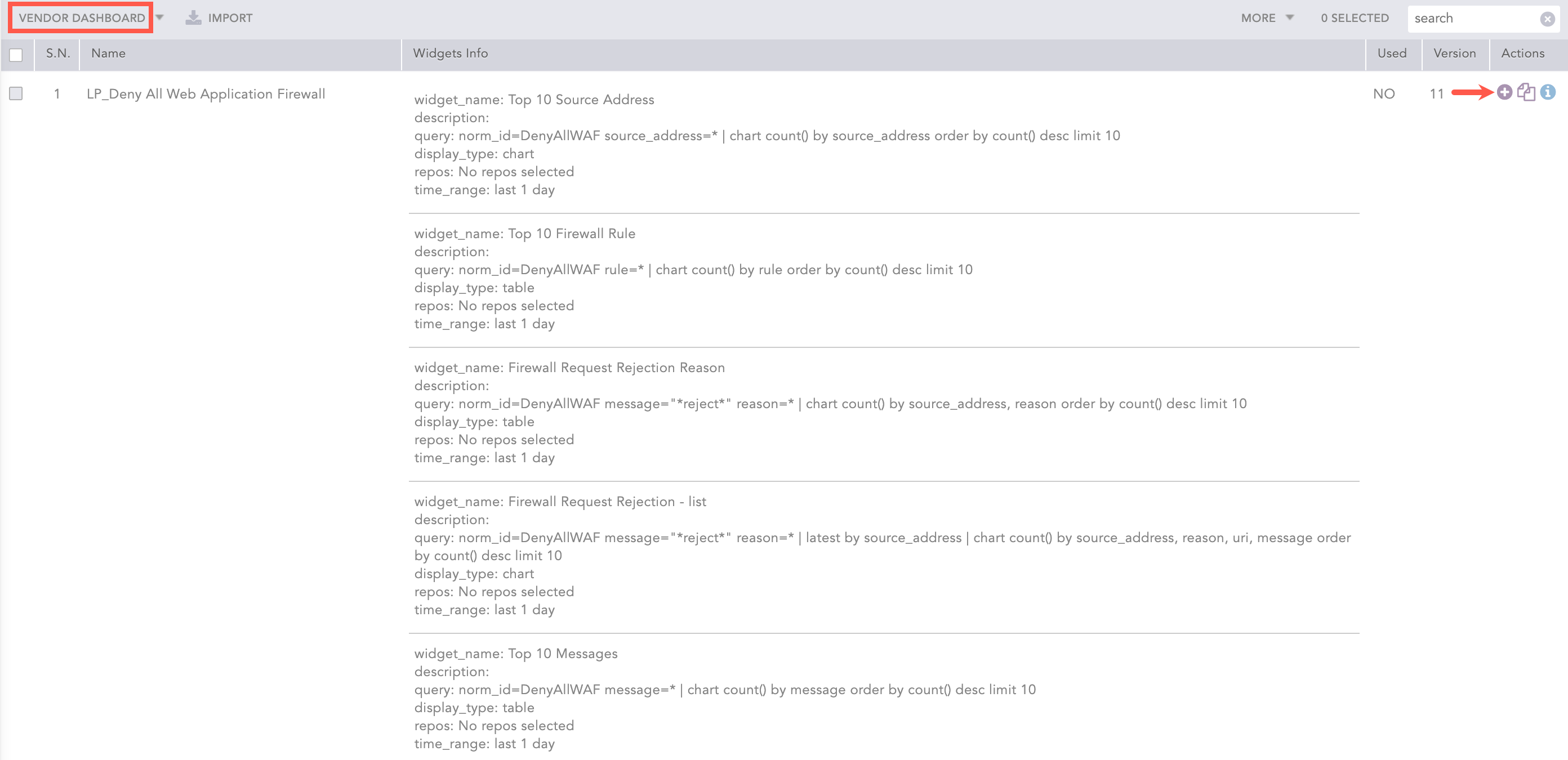Screen dimensions: 1568x760
Task: Click the Used column header
Action: tap(1392, 53)
